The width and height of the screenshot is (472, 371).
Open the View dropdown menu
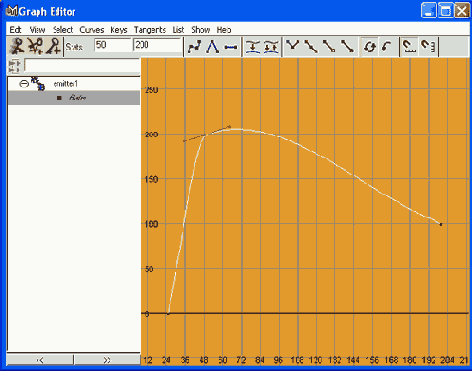coord(37,30)
